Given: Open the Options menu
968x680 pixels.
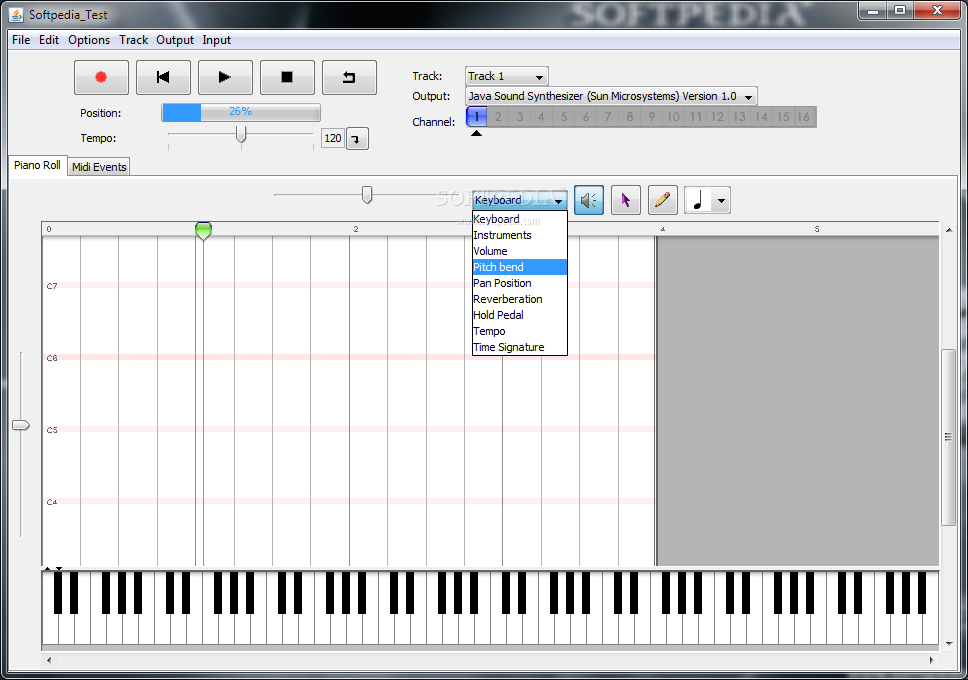Looking at the screenshot, I should pos(89,40).
